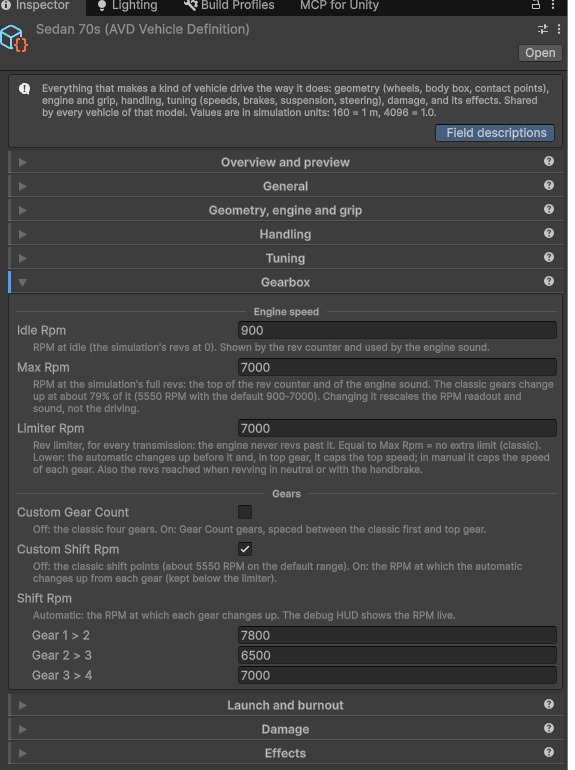Image resolution: width=575 pixels, height=770 pixels.
Task: Click the Custom Gear Count label
Action: pos(73,512)
